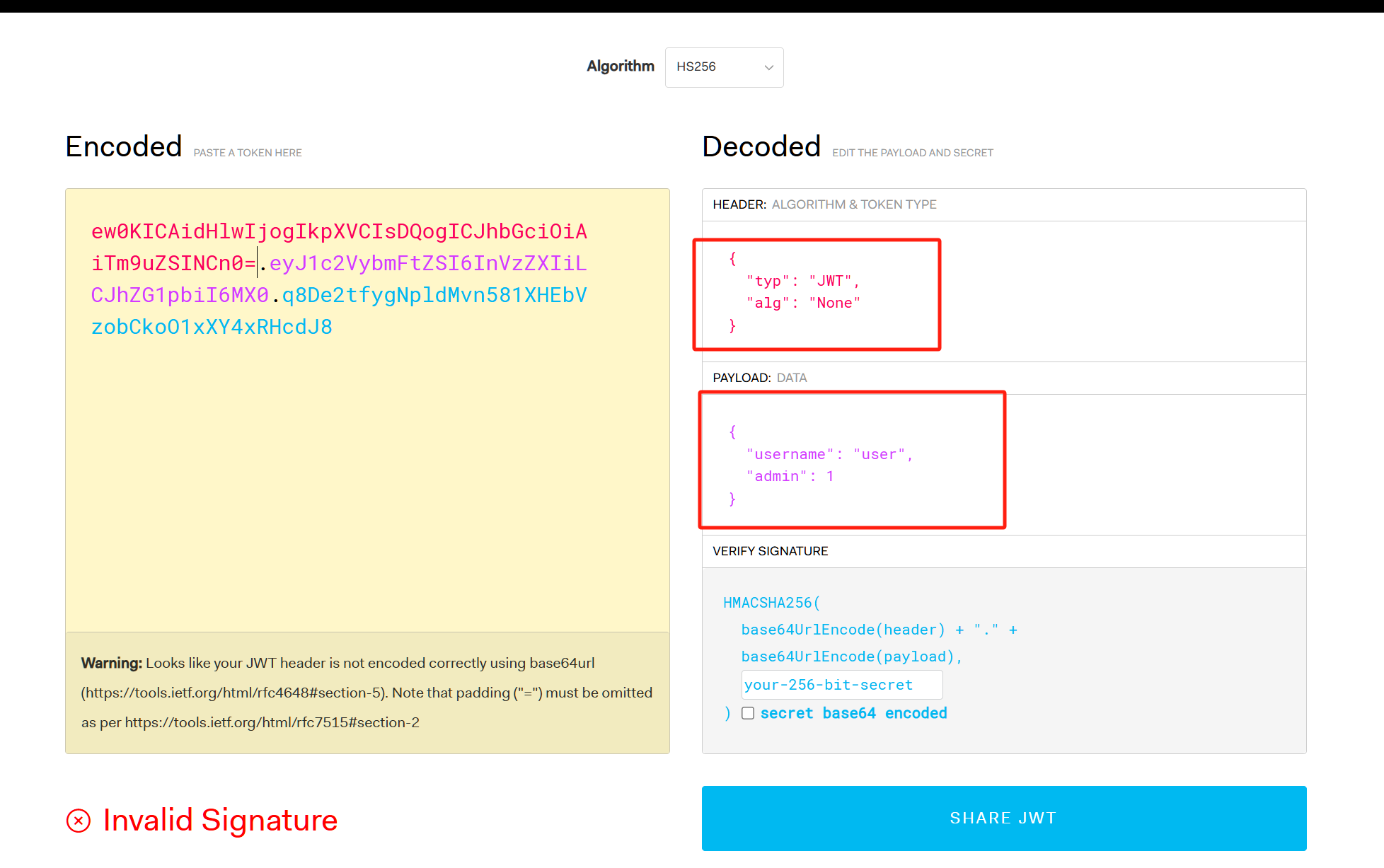The image size is (1384, 868).
Task: Click the HEADER: ALGORITHM & TOKEN TYPE label
Action: 824,204
